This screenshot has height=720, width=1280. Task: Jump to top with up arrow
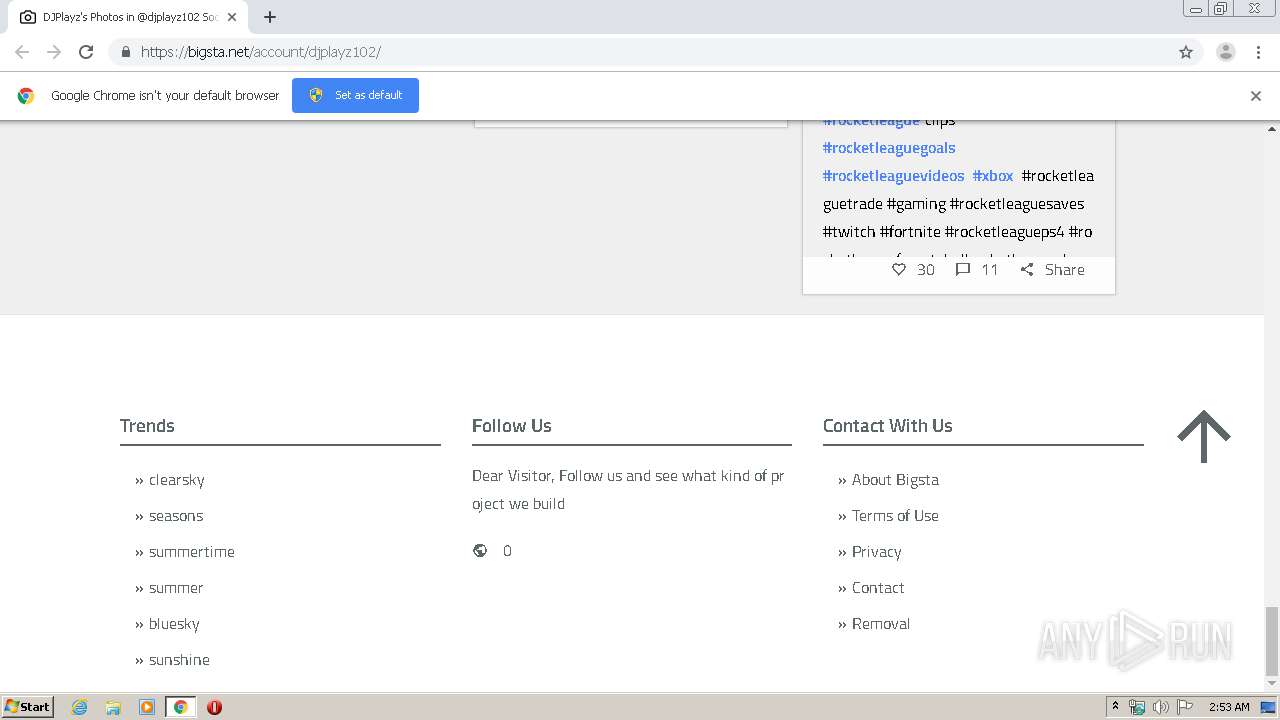point(1204,437)
